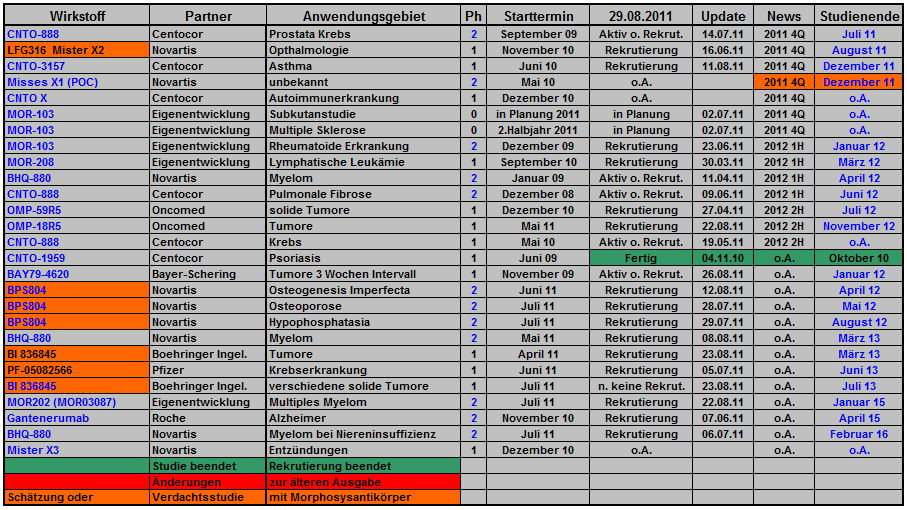Open the Februar 16 study end link
The width and height of the screenshot is (907, 510).
858,434
